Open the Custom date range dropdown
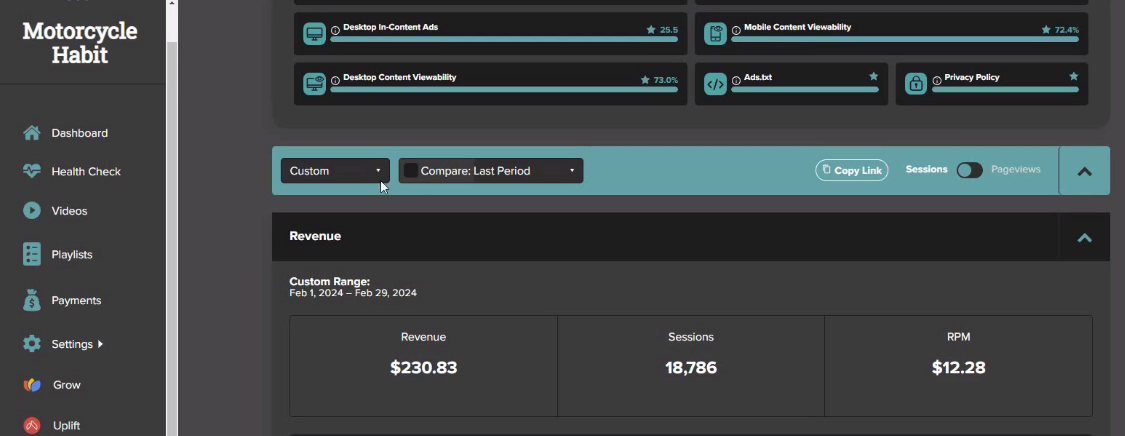 pyautogui.click(x=335, y=171)
